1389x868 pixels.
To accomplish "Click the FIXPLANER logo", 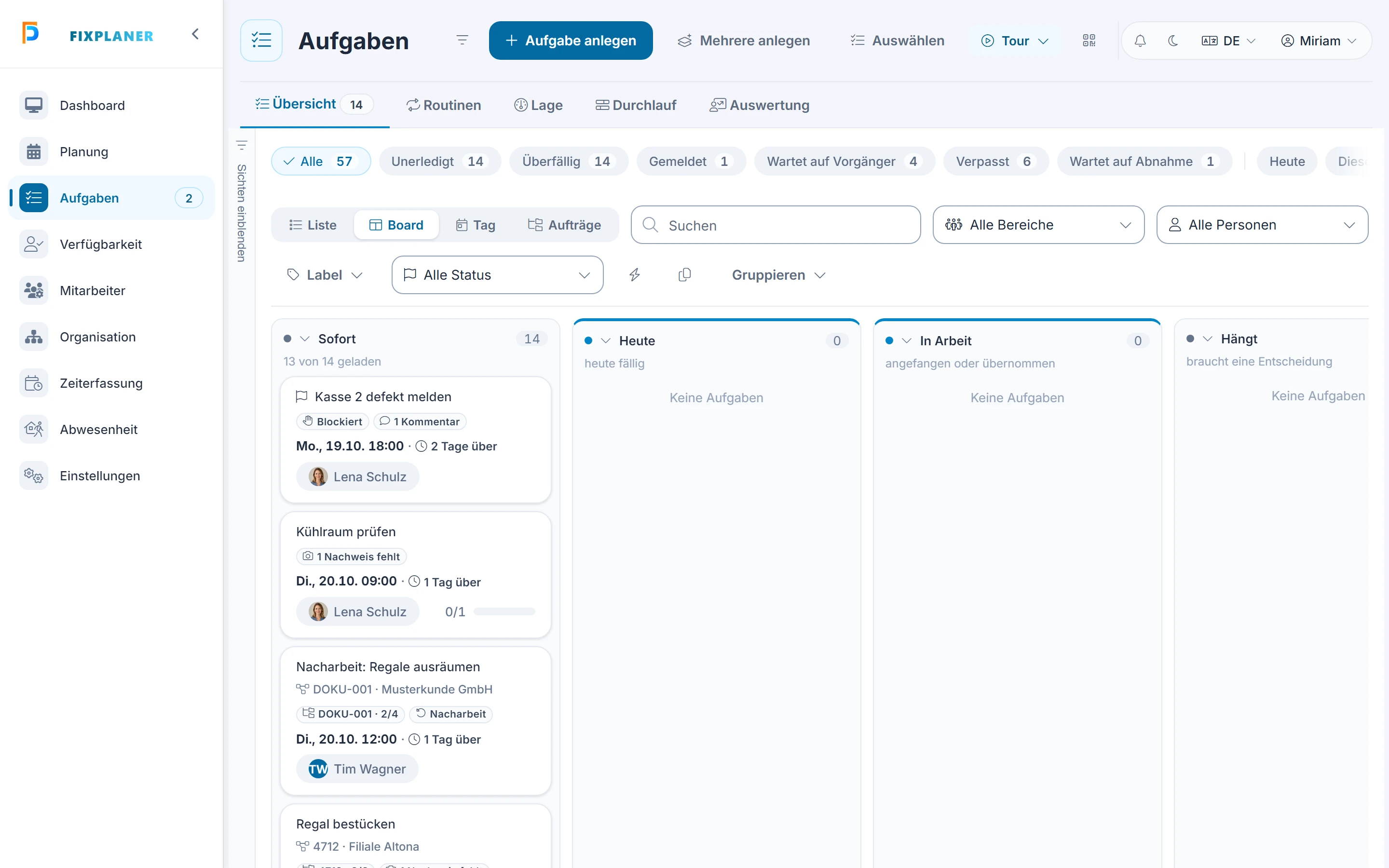I will pos(87,34).
